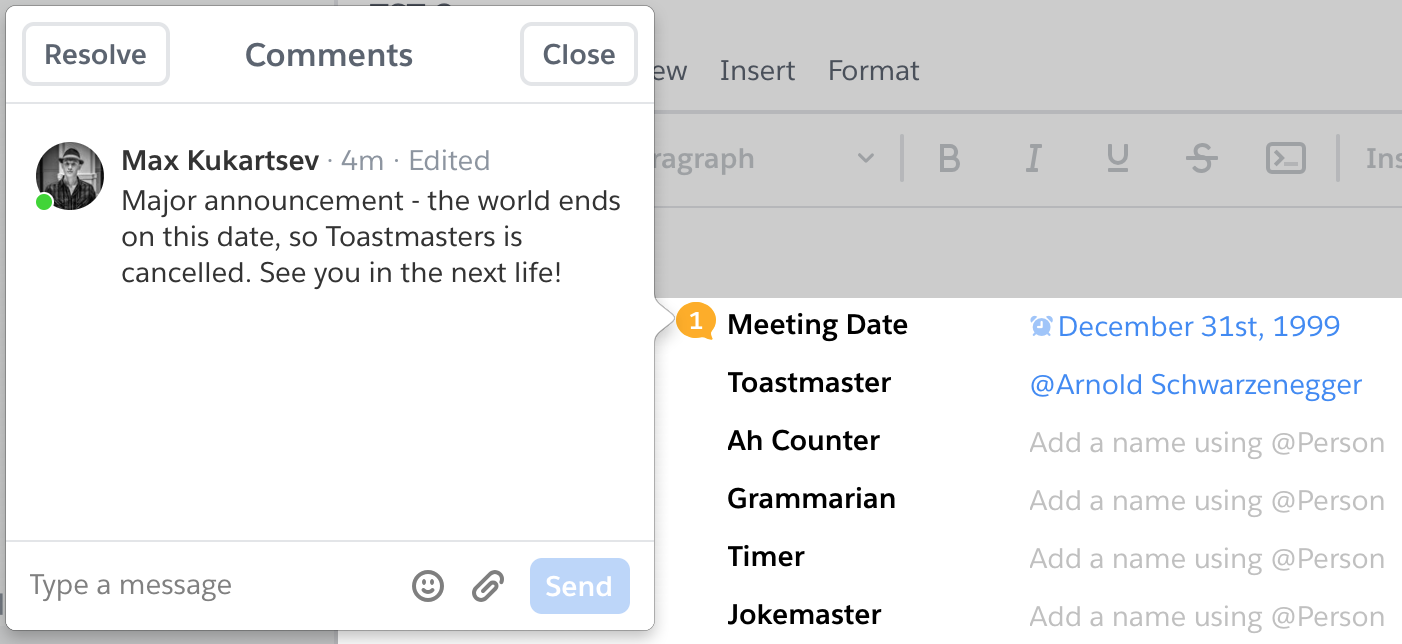Toggle italic formatting
The width and height of the screenshot is (1402, 644).
pos(1034,159)
